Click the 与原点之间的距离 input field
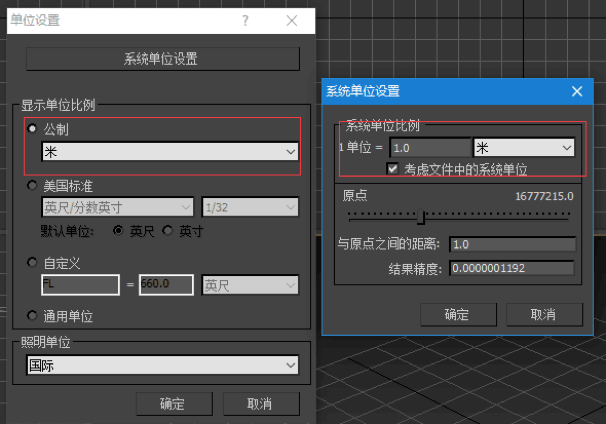606x424 pixels. coord(512,245)
